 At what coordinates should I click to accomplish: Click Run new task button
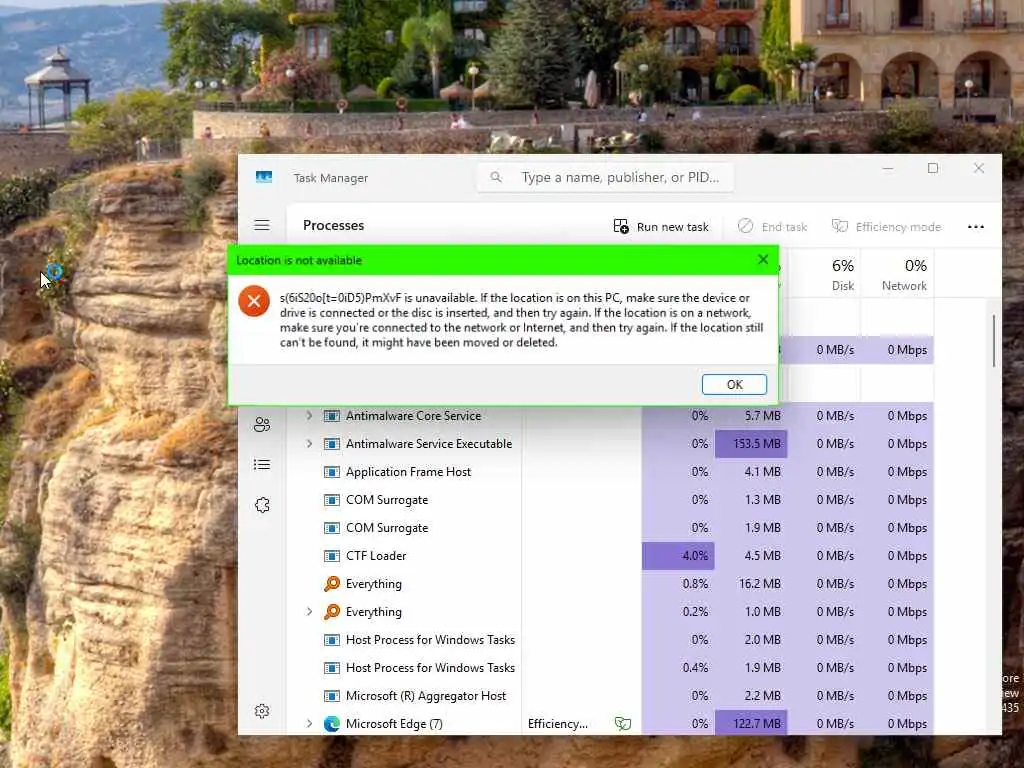(660, 227)
